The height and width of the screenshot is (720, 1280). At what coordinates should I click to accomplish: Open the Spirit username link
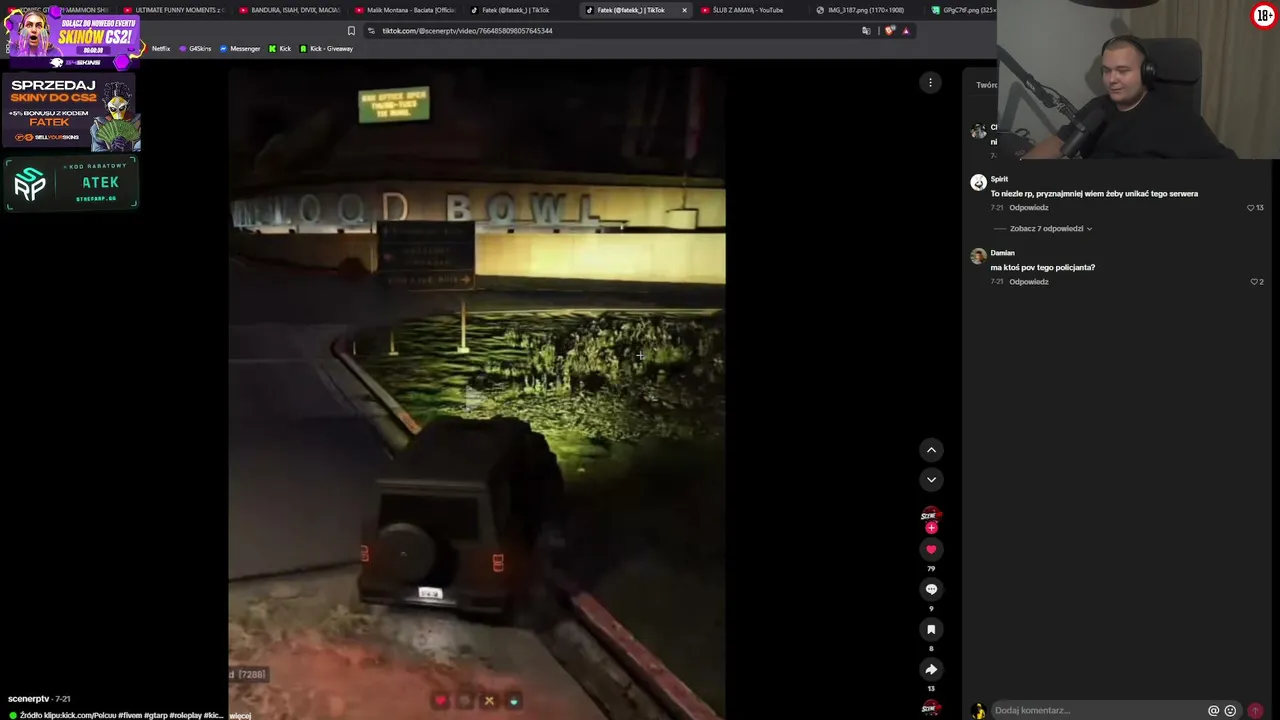(999, 179)
